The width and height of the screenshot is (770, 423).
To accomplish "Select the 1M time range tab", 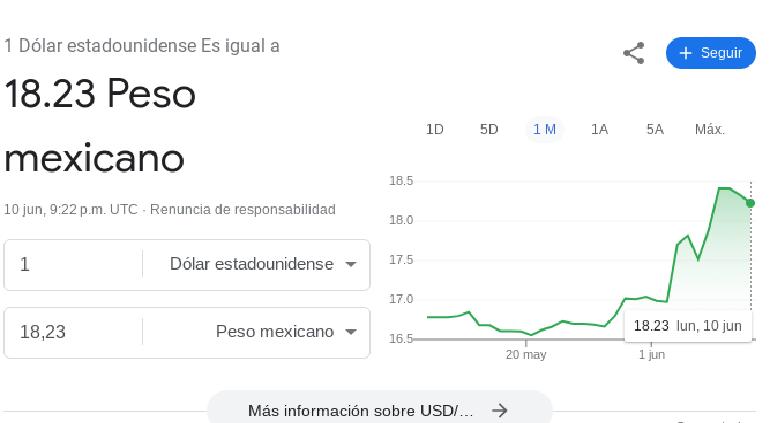I will pyautogui.click(x=544, y=129).
